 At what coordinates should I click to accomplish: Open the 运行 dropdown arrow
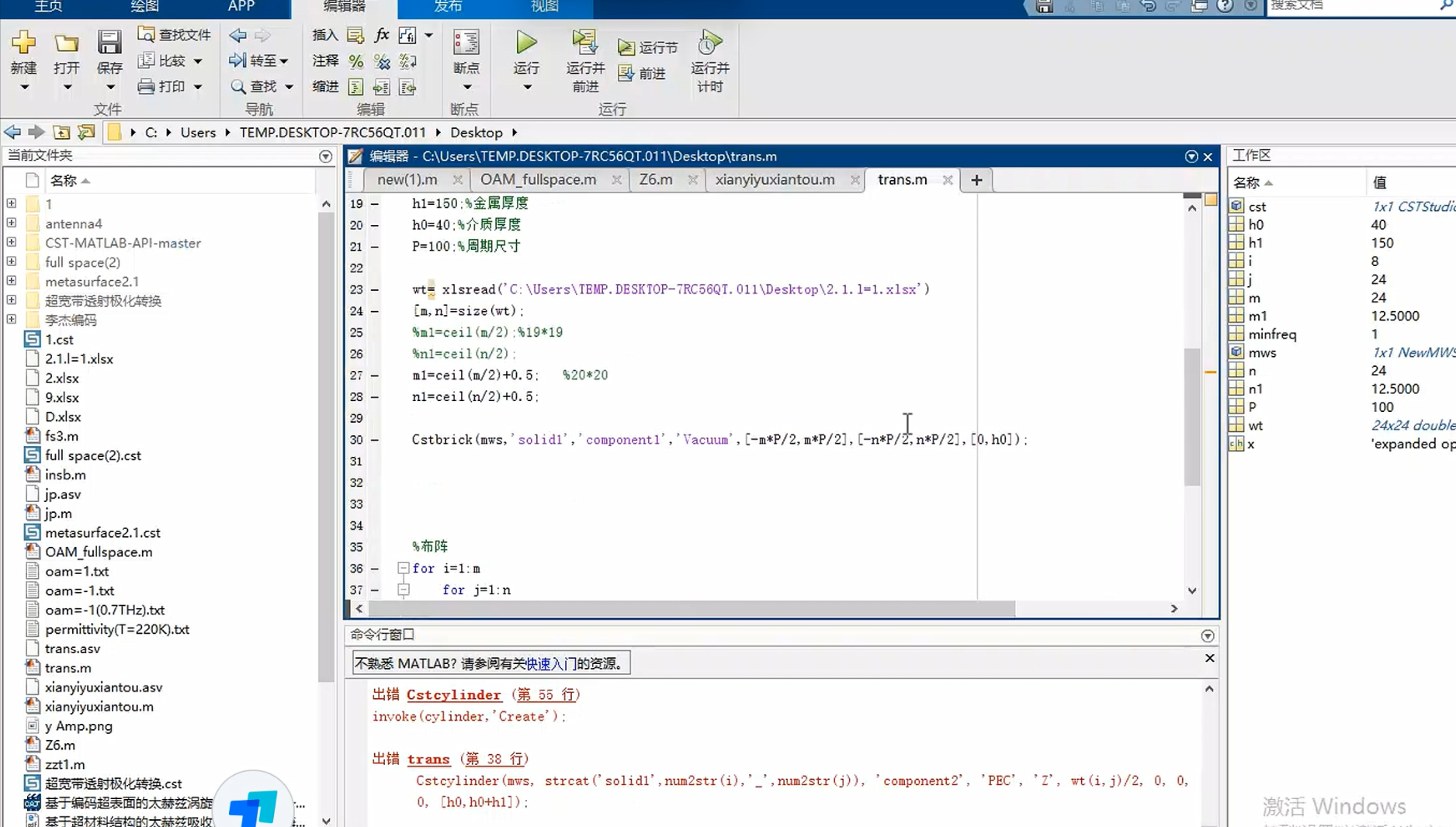tap(526, 88)
